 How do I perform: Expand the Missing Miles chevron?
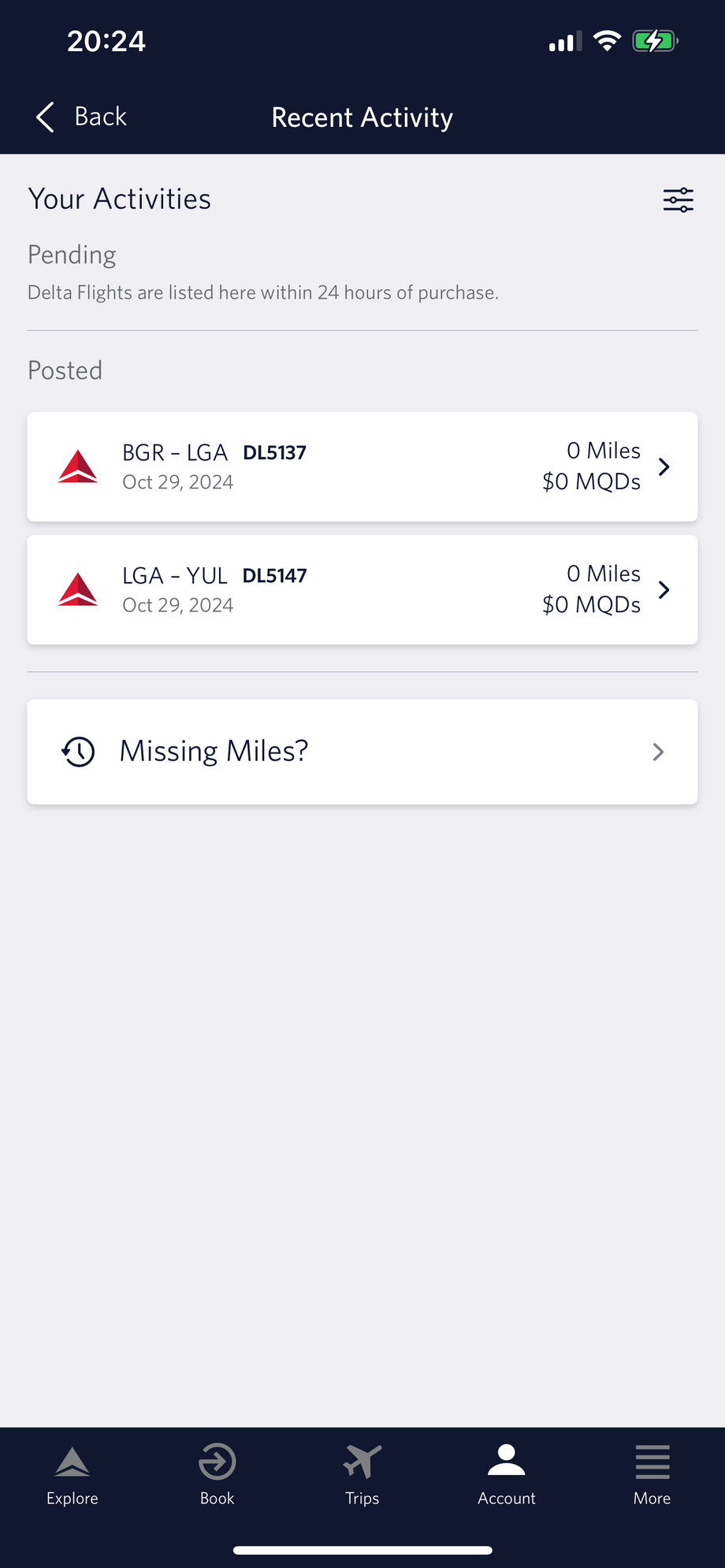(659, 752)
